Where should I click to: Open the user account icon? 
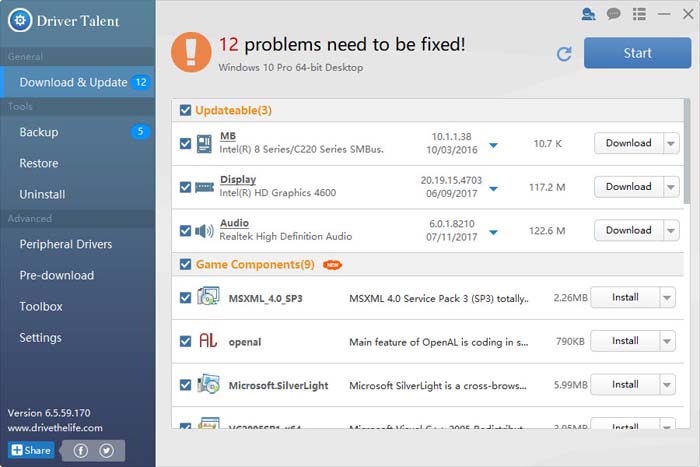coord(588,14)
